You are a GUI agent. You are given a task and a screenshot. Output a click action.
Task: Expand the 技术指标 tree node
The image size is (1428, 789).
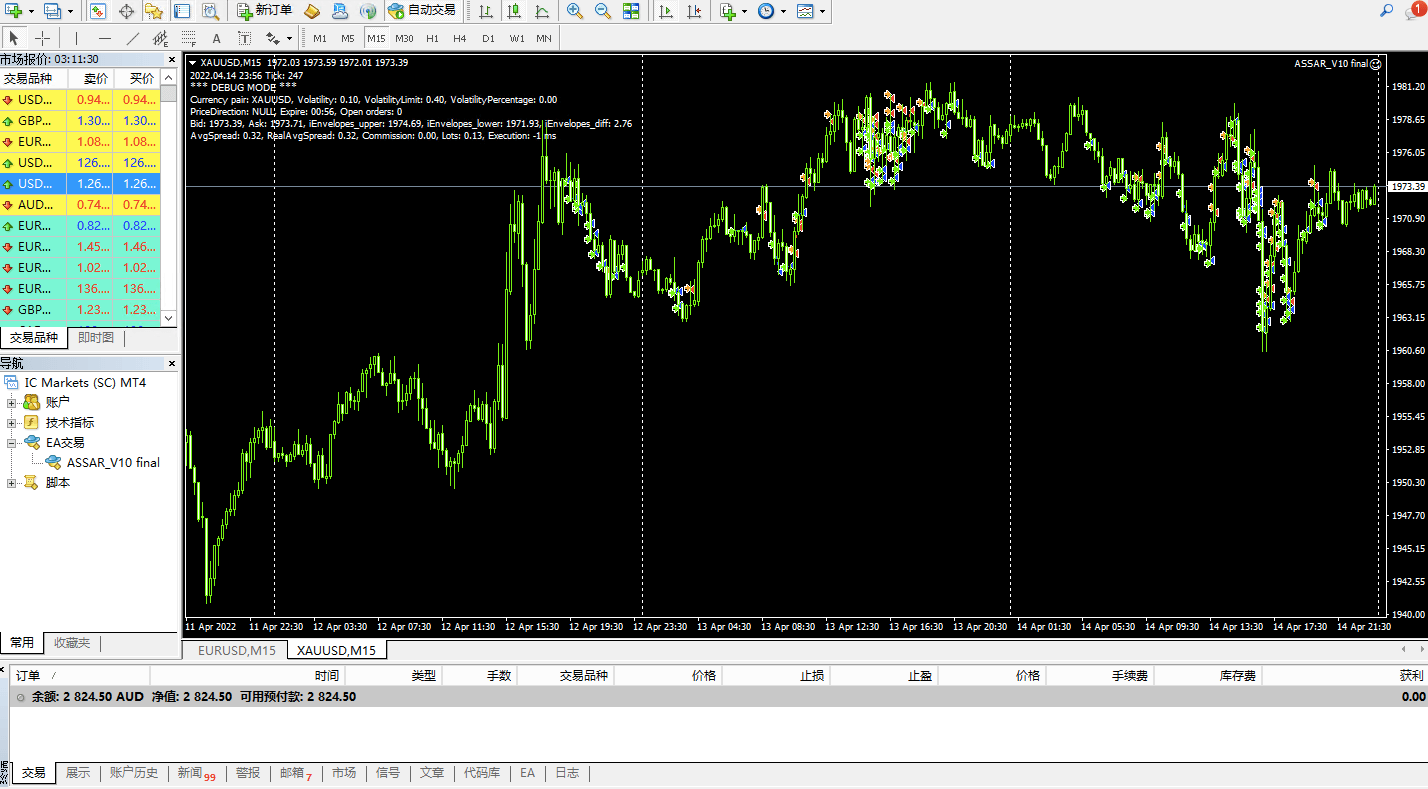12,422
